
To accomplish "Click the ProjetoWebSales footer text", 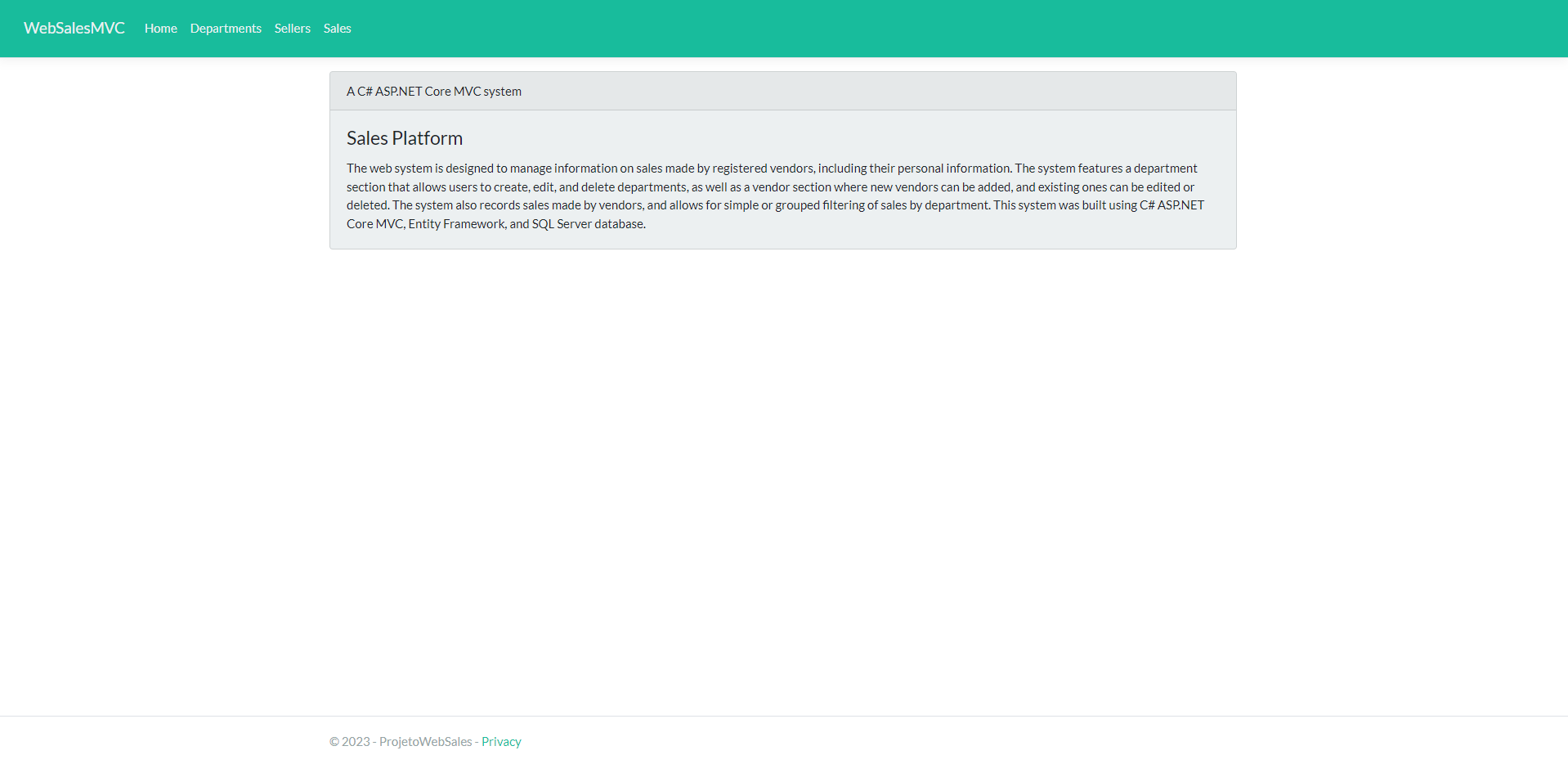I will [x=425, y=741].
